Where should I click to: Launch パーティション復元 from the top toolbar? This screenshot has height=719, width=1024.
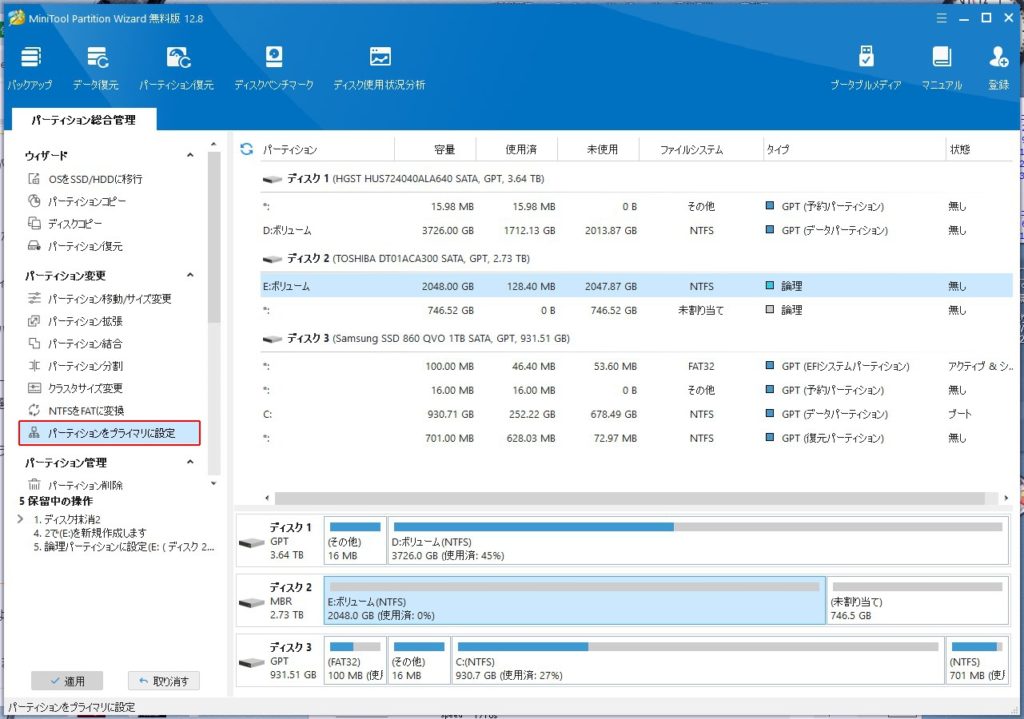(x=177, y=58)
